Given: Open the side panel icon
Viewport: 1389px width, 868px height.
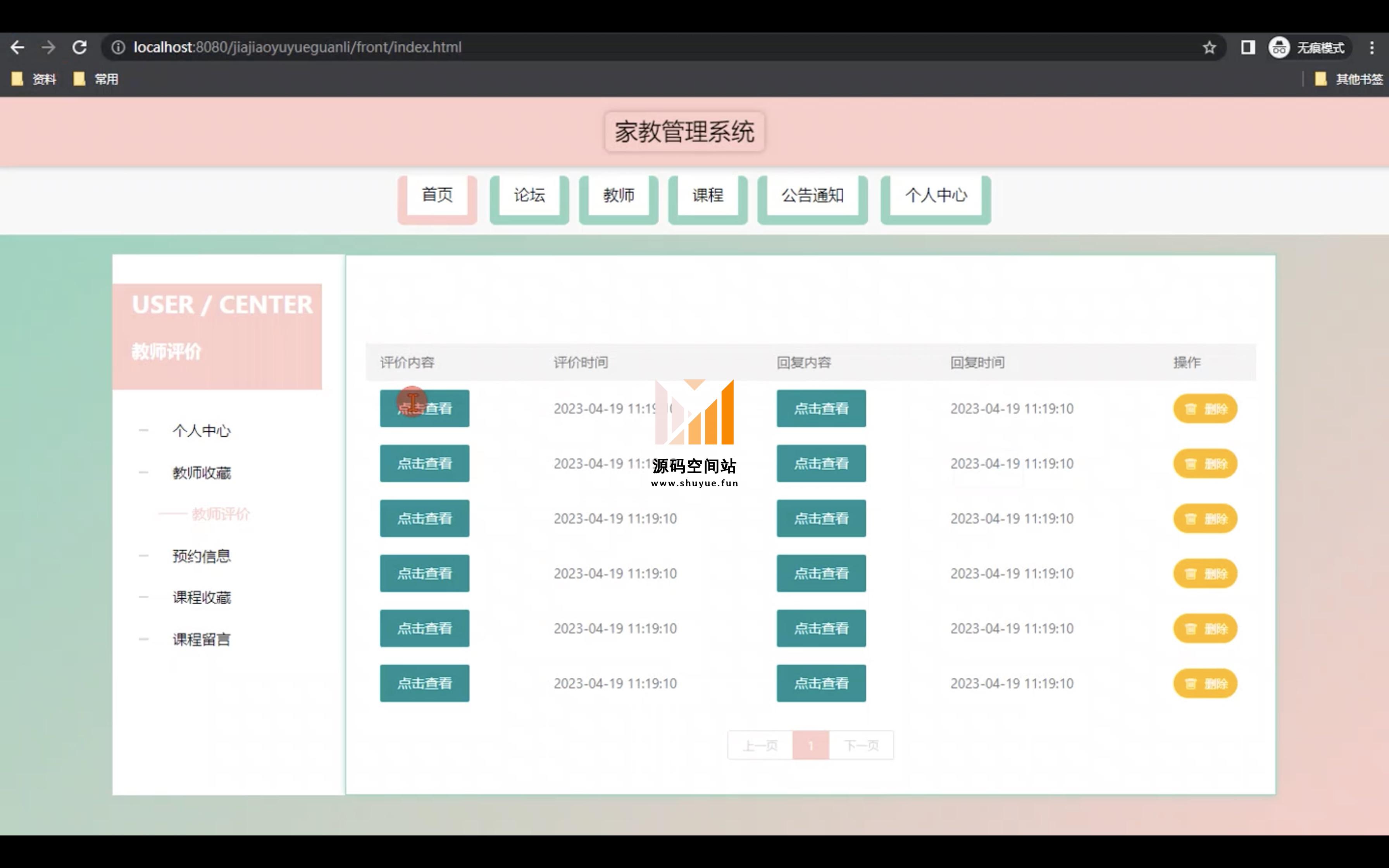Looking at the screenshot, I should [x=1248, y=47].
